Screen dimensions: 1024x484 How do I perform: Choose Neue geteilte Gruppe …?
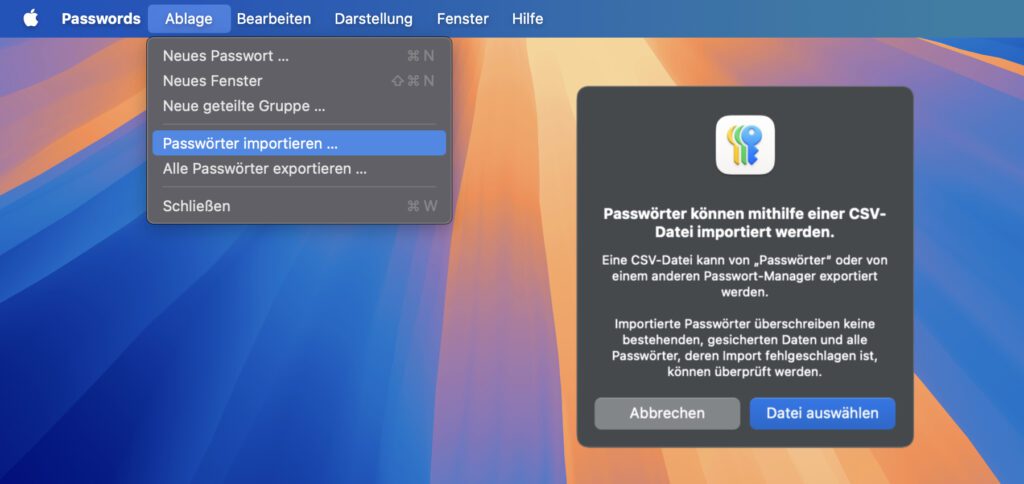click(299, 106)
